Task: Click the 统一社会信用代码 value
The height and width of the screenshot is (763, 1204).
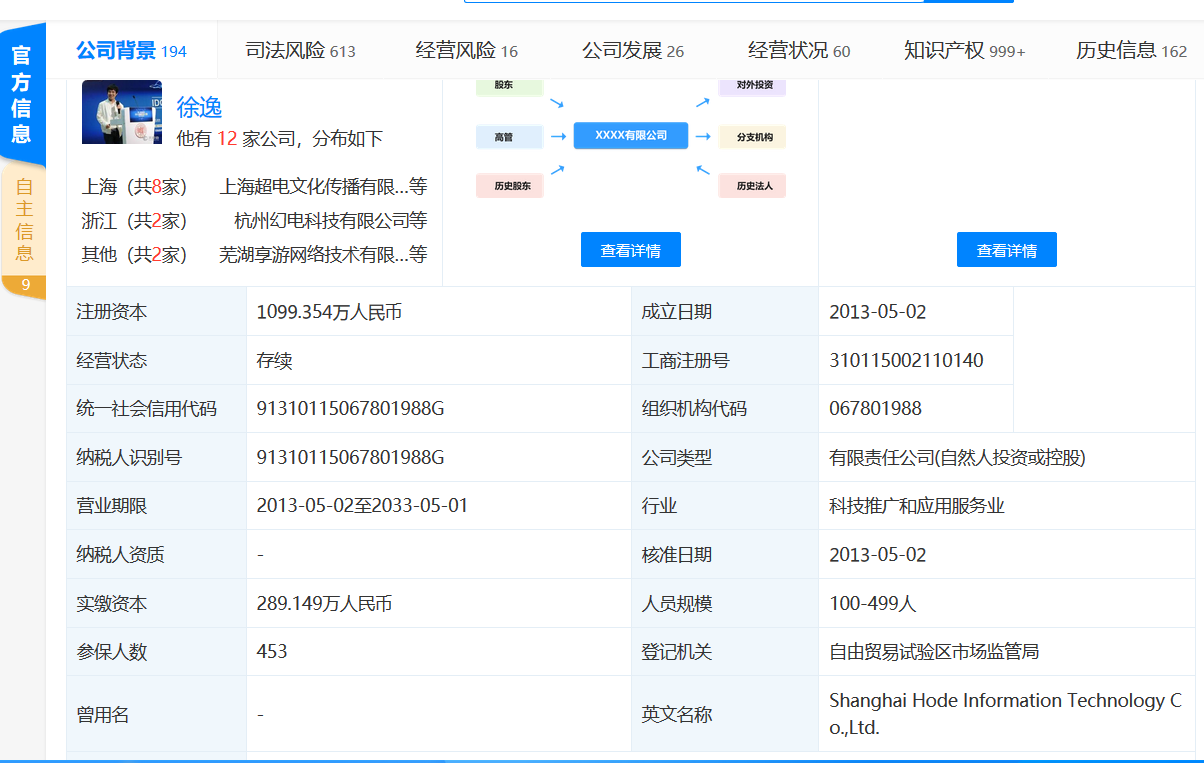Action: click(350, 409)
